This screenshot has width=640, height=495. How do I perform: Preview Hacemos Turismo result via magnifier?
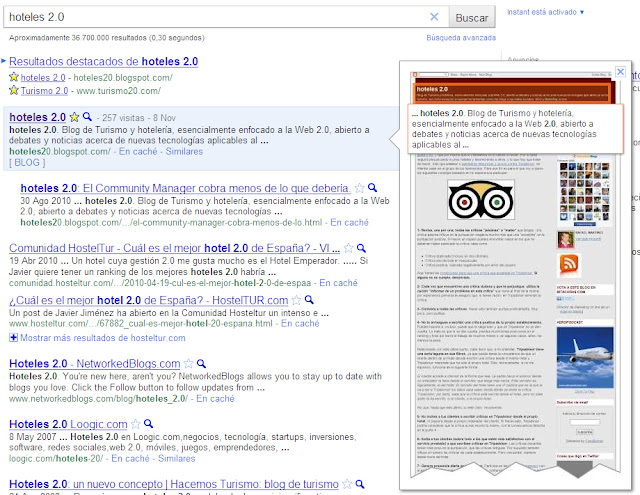coord(360,484)
